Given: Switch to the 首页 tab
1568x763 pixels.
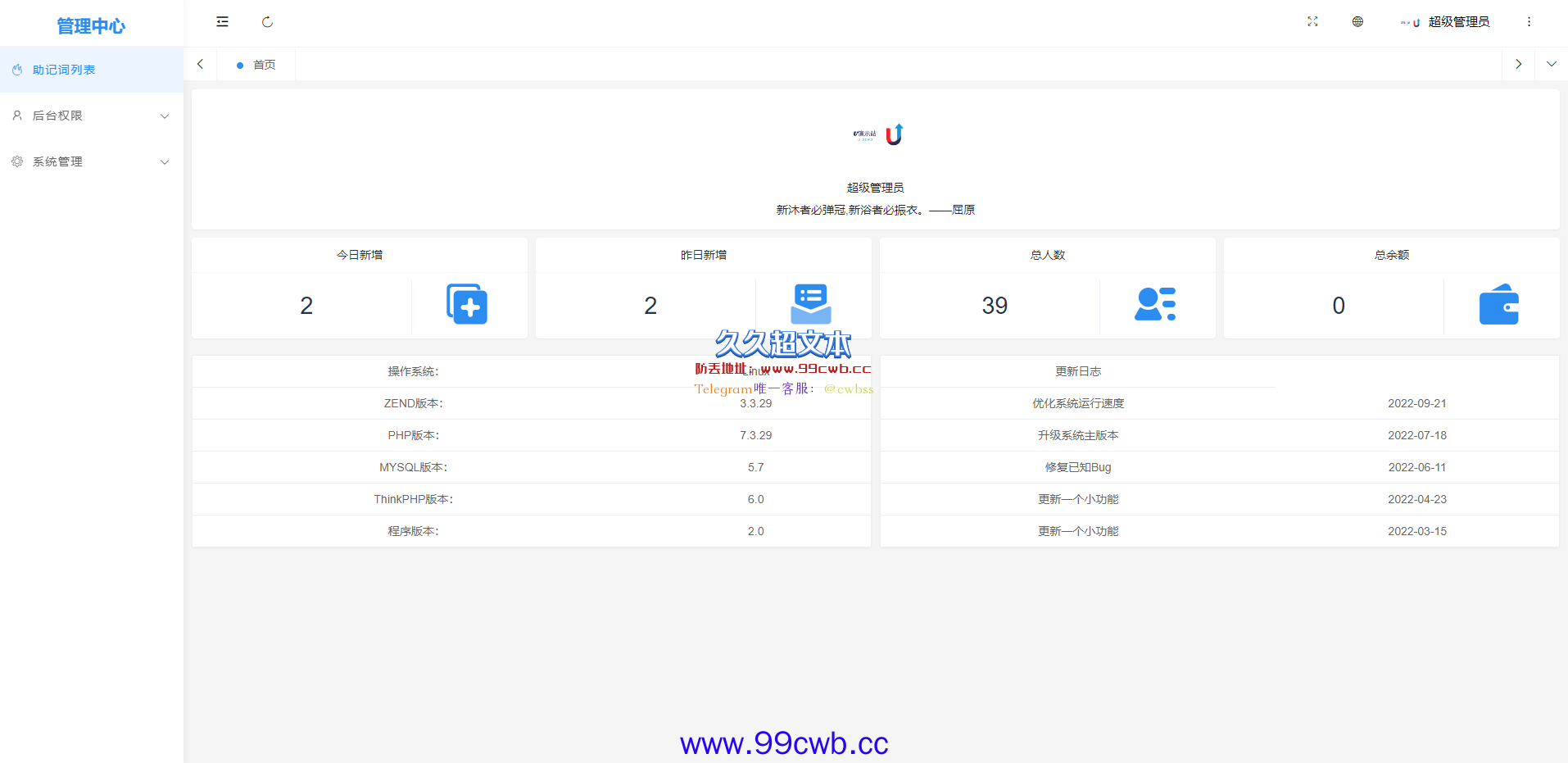Looking at the screenshot, I should click(x=256, y=65).
